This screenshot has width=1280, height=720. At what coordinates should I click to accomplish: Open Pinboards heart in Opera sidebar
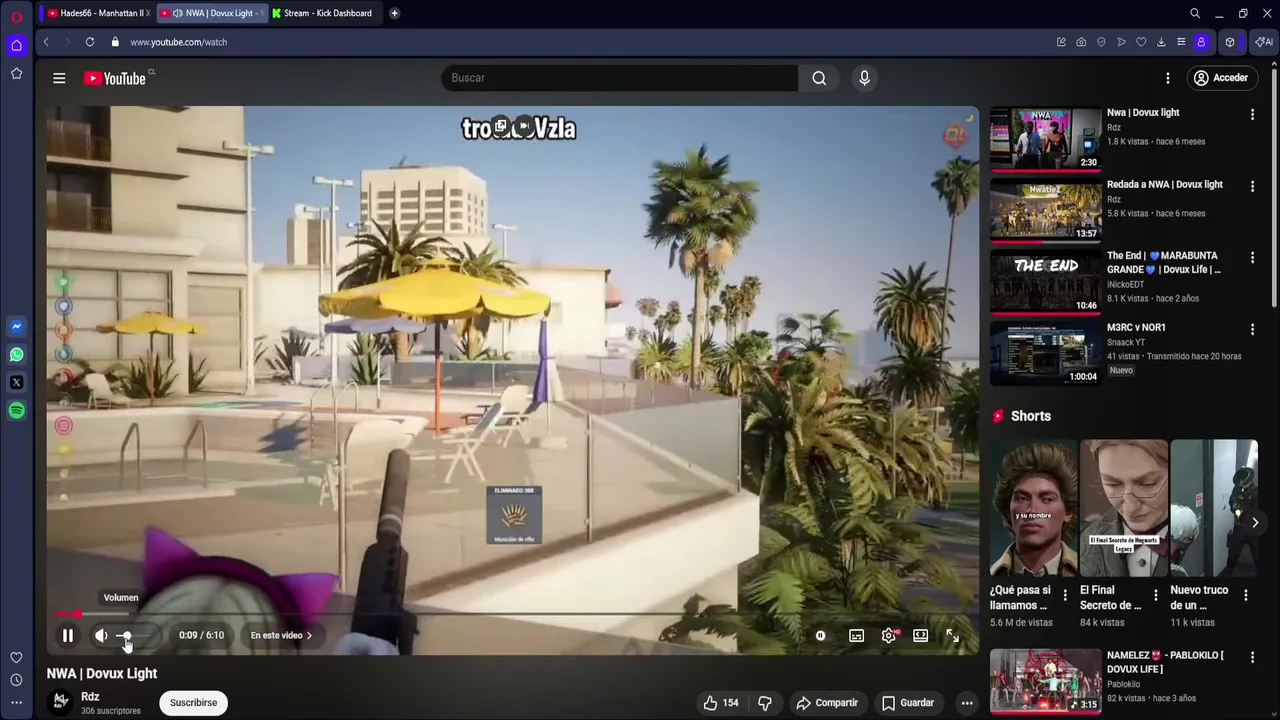pos(16,657)
